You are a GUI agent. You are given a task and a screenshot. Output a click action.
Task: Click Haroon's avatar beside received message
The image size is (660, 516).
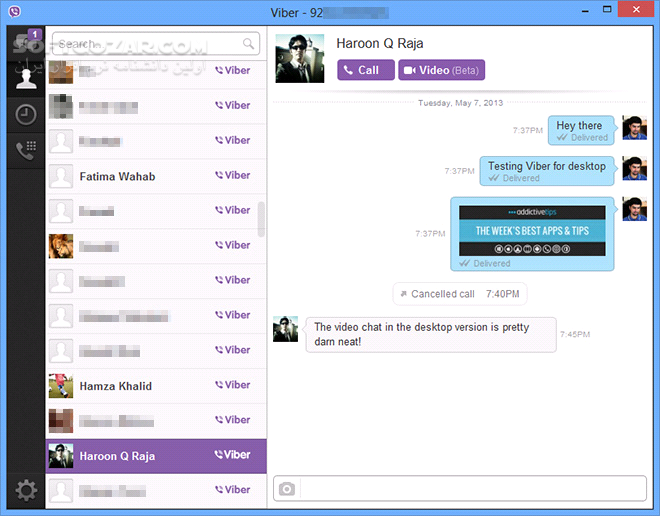click(x=285, y=329)
